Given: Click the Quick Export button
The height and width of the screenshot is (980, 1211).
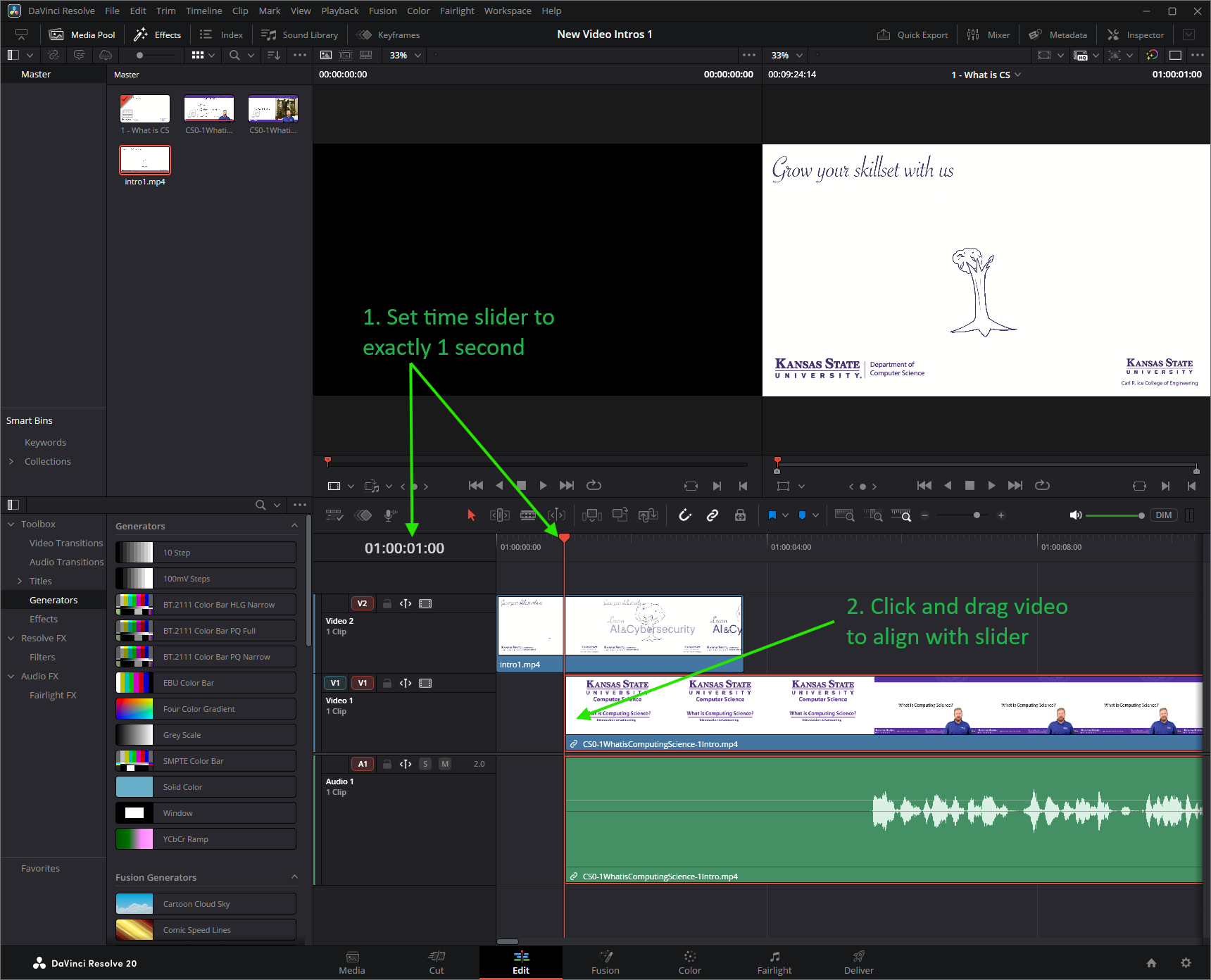Looking at the screenshot, I should [x=912, y=34].
